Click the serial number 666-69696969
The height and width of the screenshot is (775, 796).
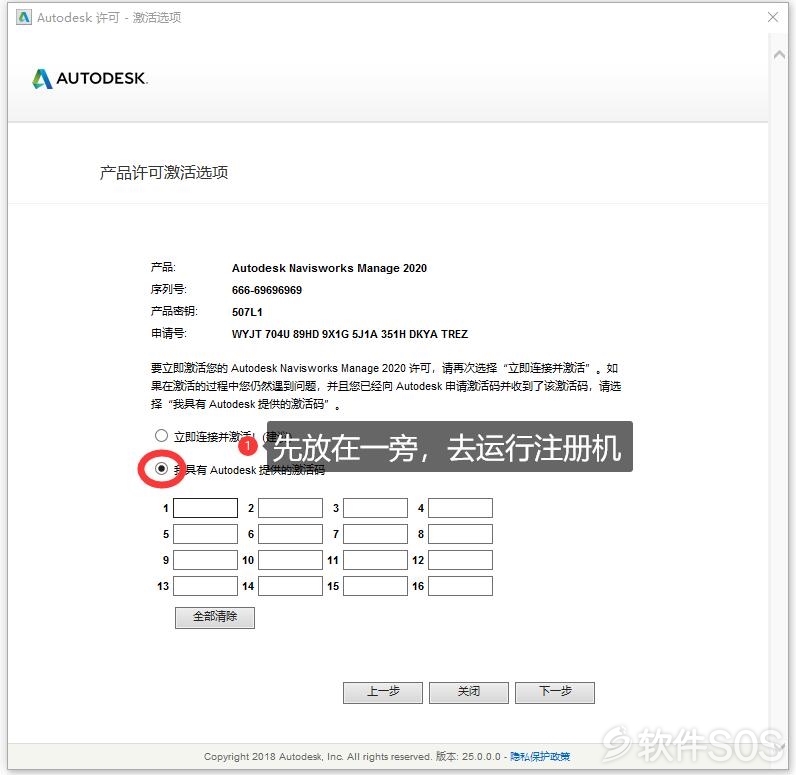pyautogui.click(x=267, y=290)
